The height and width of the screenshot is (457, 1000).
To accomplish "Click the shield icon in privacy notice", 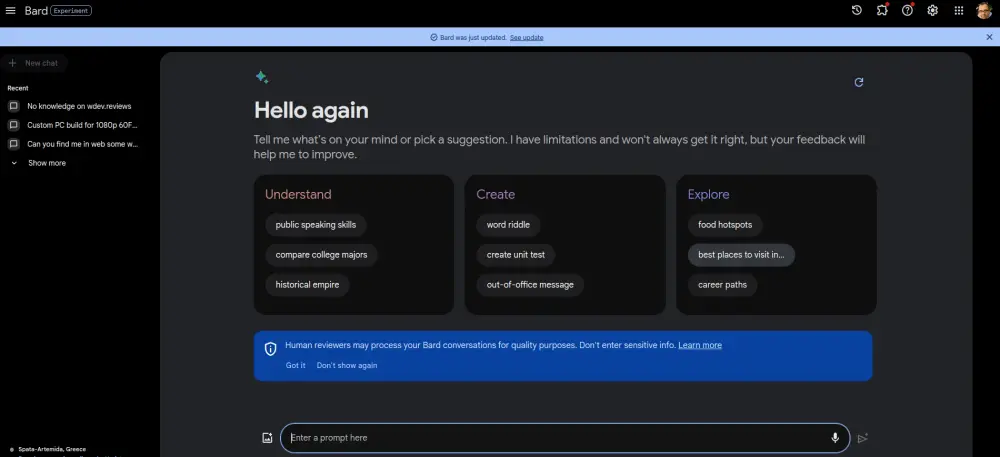I will pos(270,349).
